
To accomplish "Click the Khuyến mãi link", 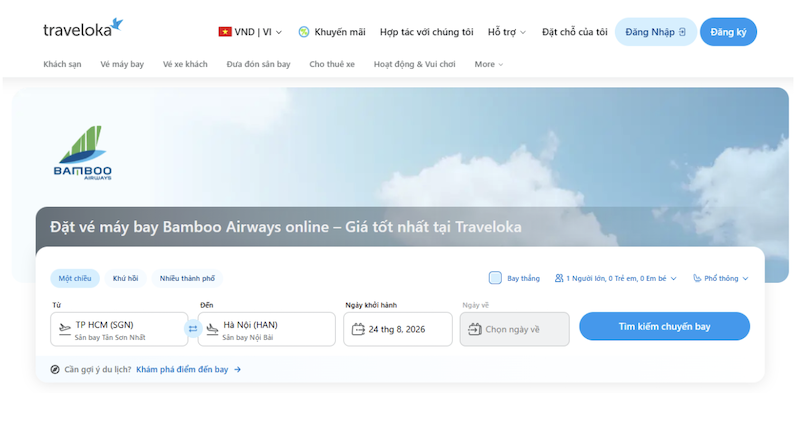I will coord(340,32).
